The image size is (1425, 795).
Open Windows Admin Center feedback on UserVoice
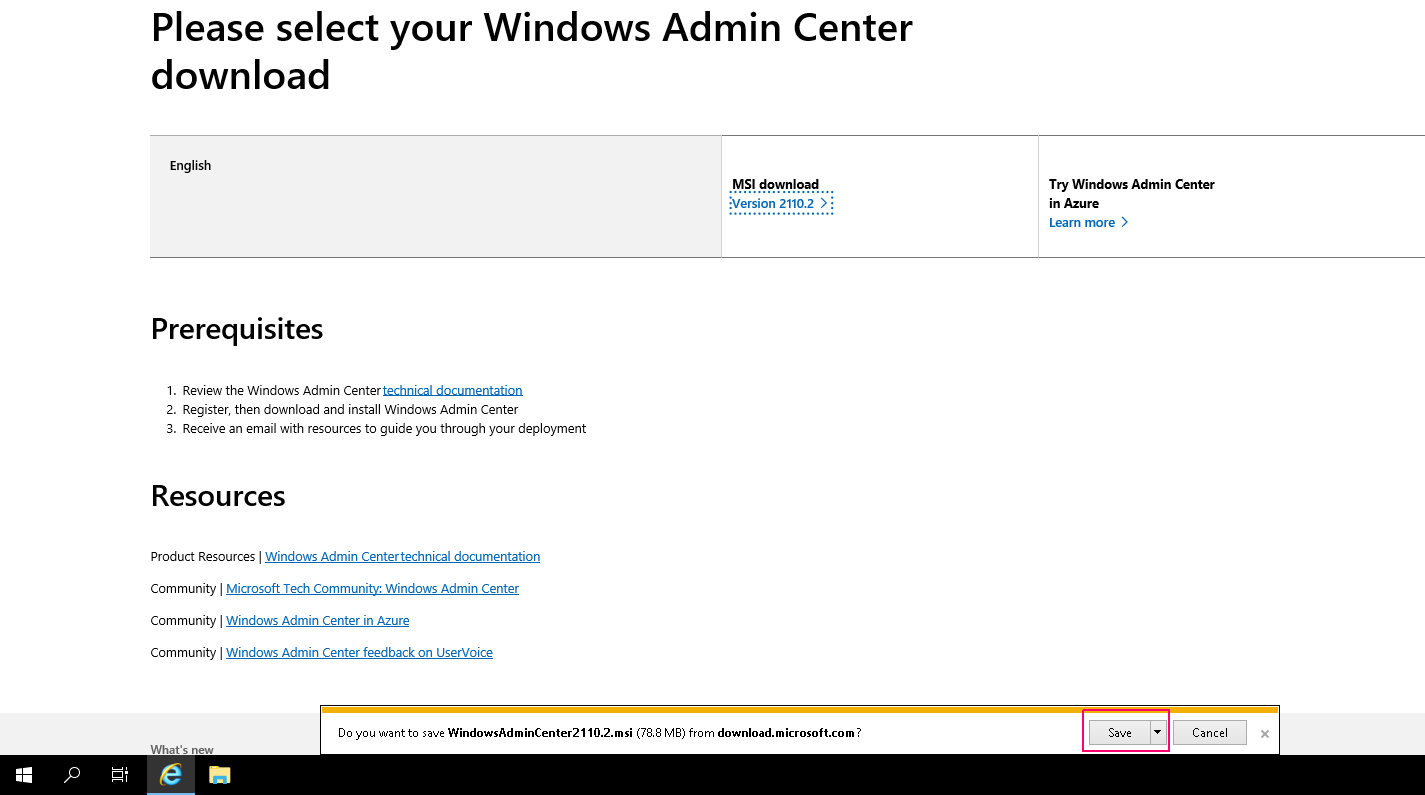pyautogui.click(x=359, y=652)
